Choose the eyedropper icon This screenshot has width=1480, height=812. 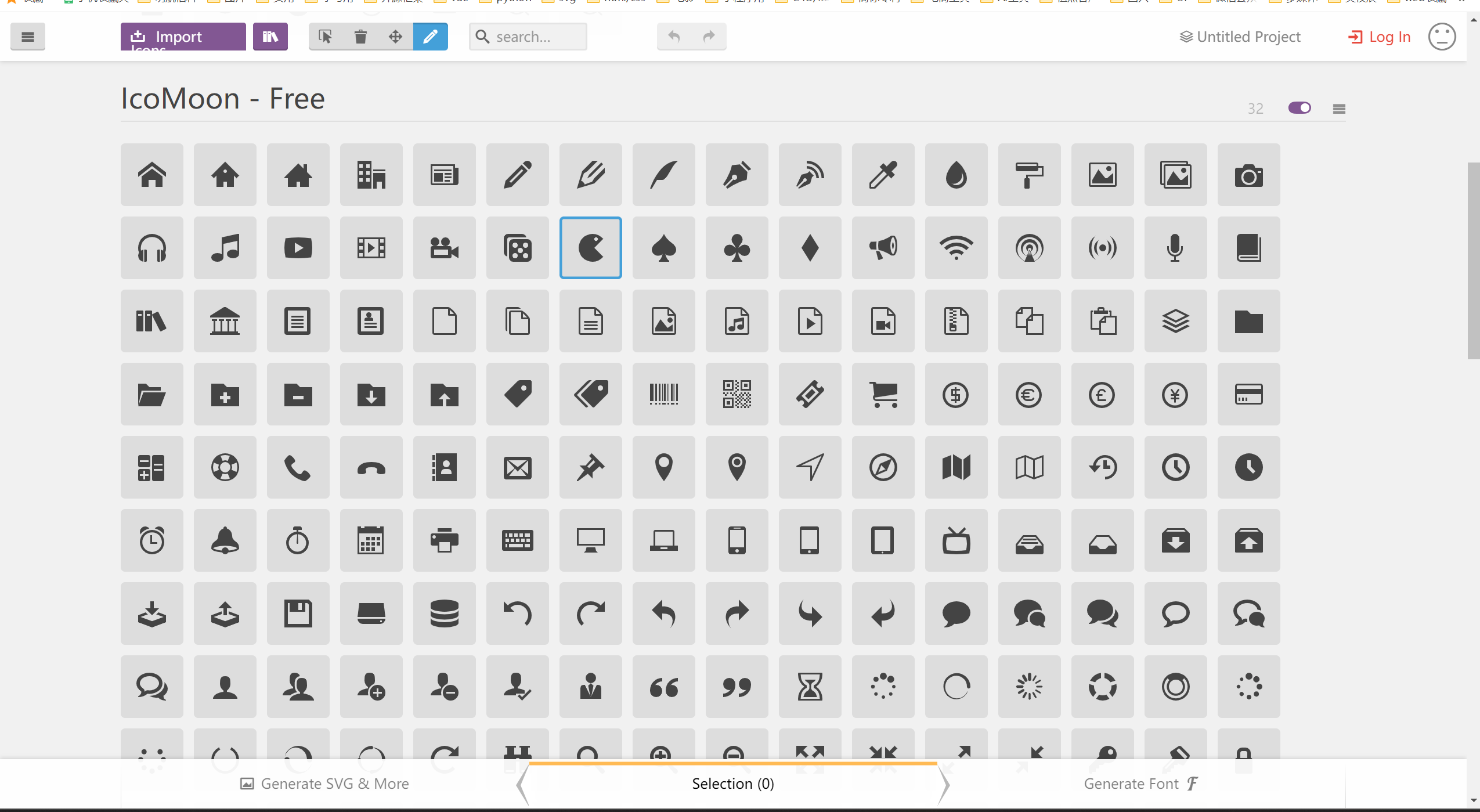pyautogui.click(x=883, y=175)
